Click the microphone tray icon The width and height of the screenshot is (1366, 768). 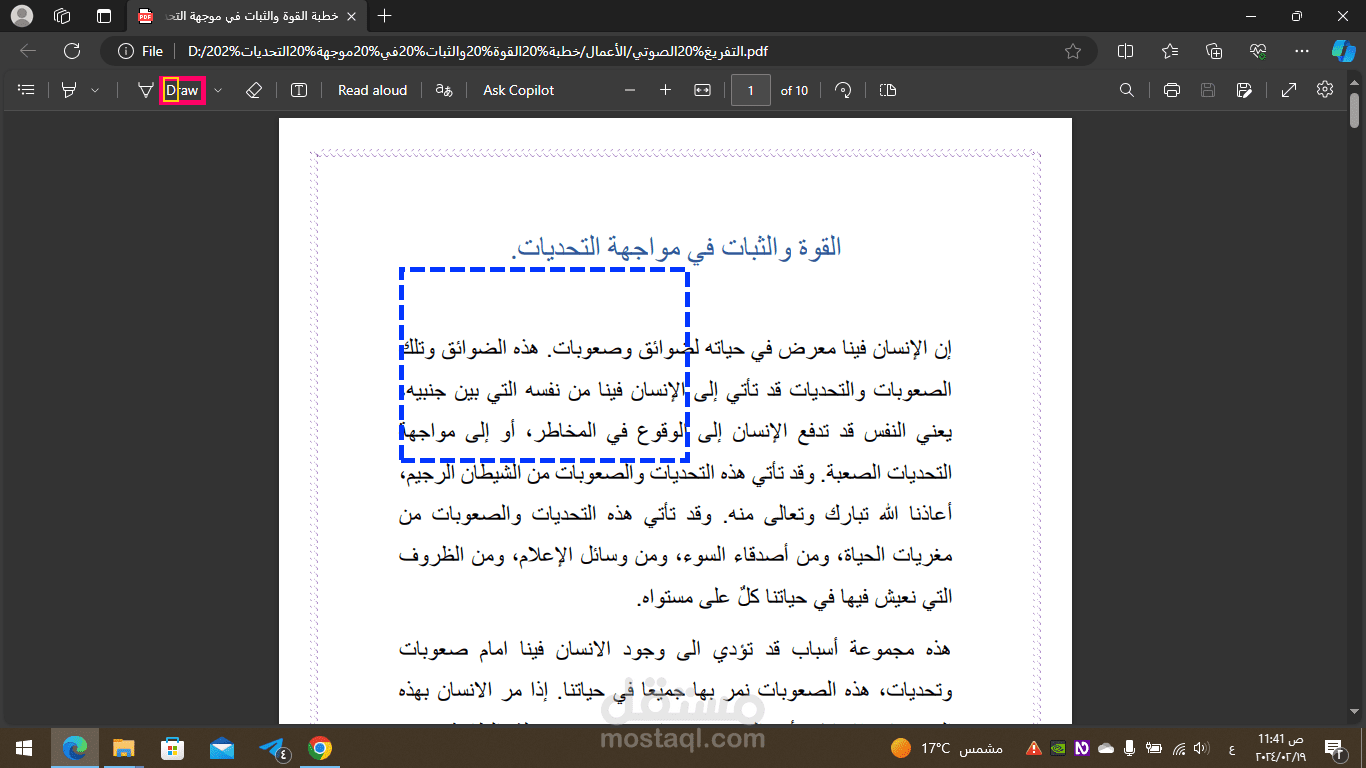pos(1129,747)
